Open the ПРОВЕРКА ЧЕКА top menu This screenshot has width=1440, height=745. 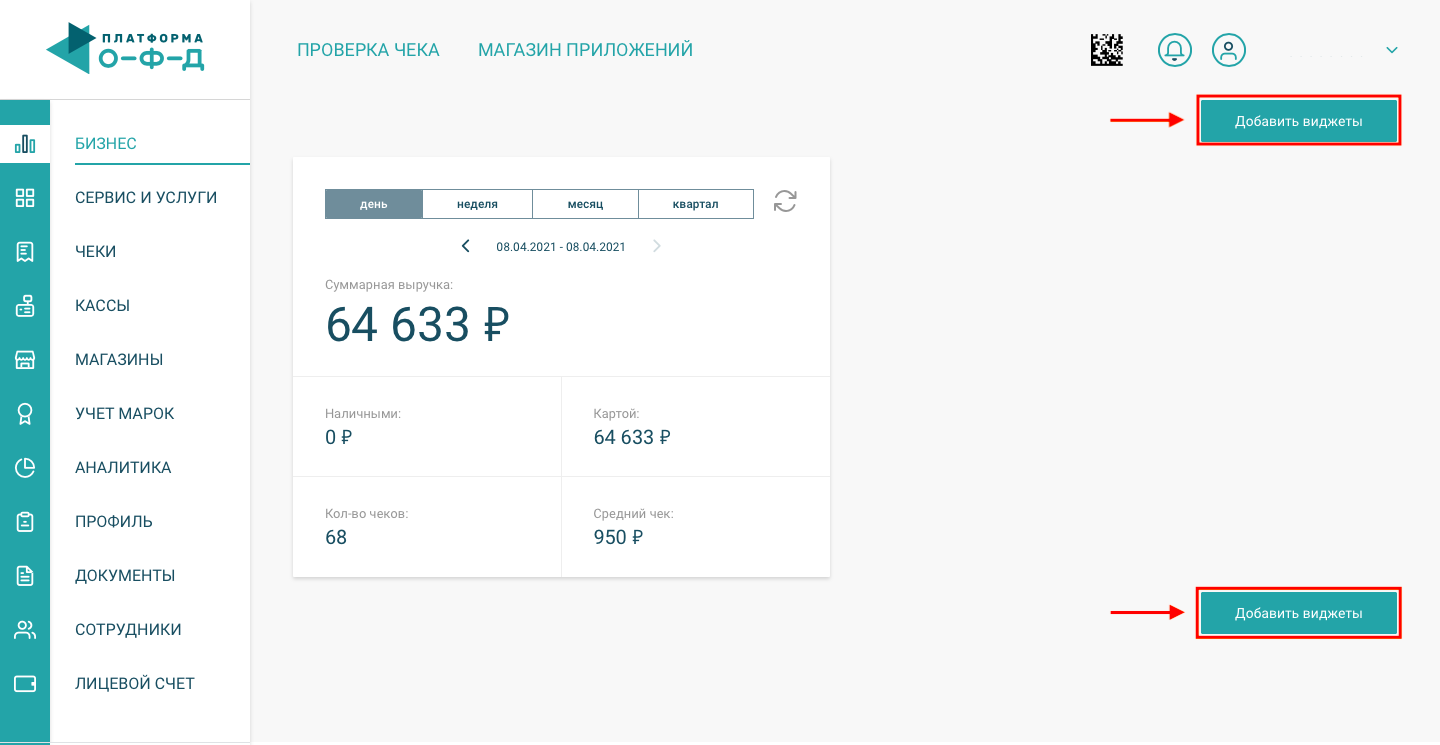[368, 50]
